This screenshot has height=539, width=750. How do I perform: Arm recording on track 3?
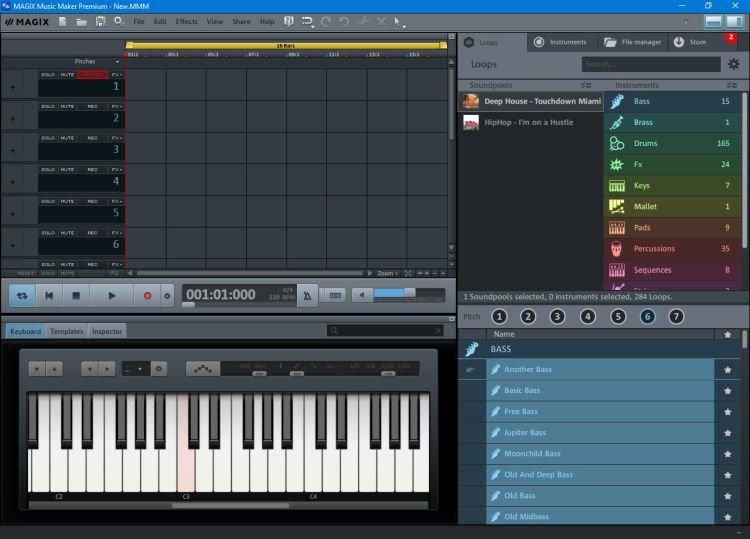click(x=92, y=138)
